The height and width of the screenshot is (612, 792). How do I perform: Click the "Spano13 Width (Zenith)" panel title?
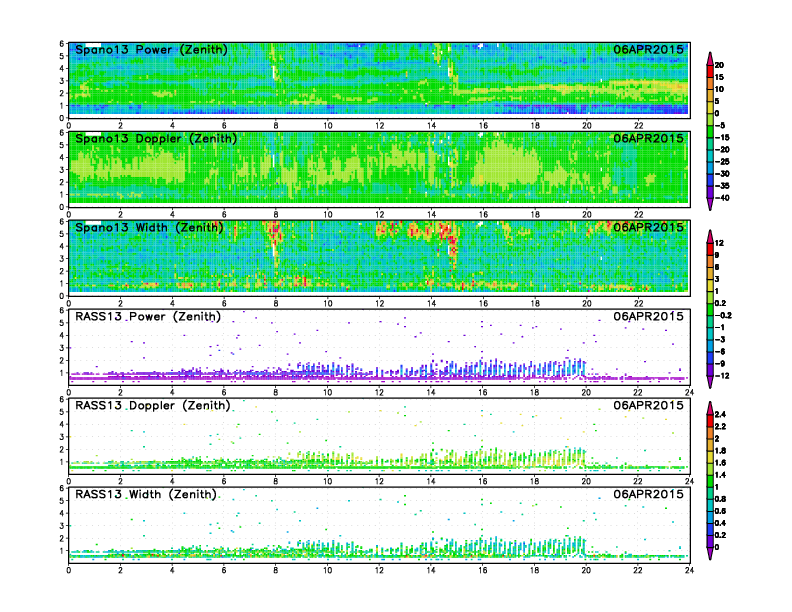point(149,227)
